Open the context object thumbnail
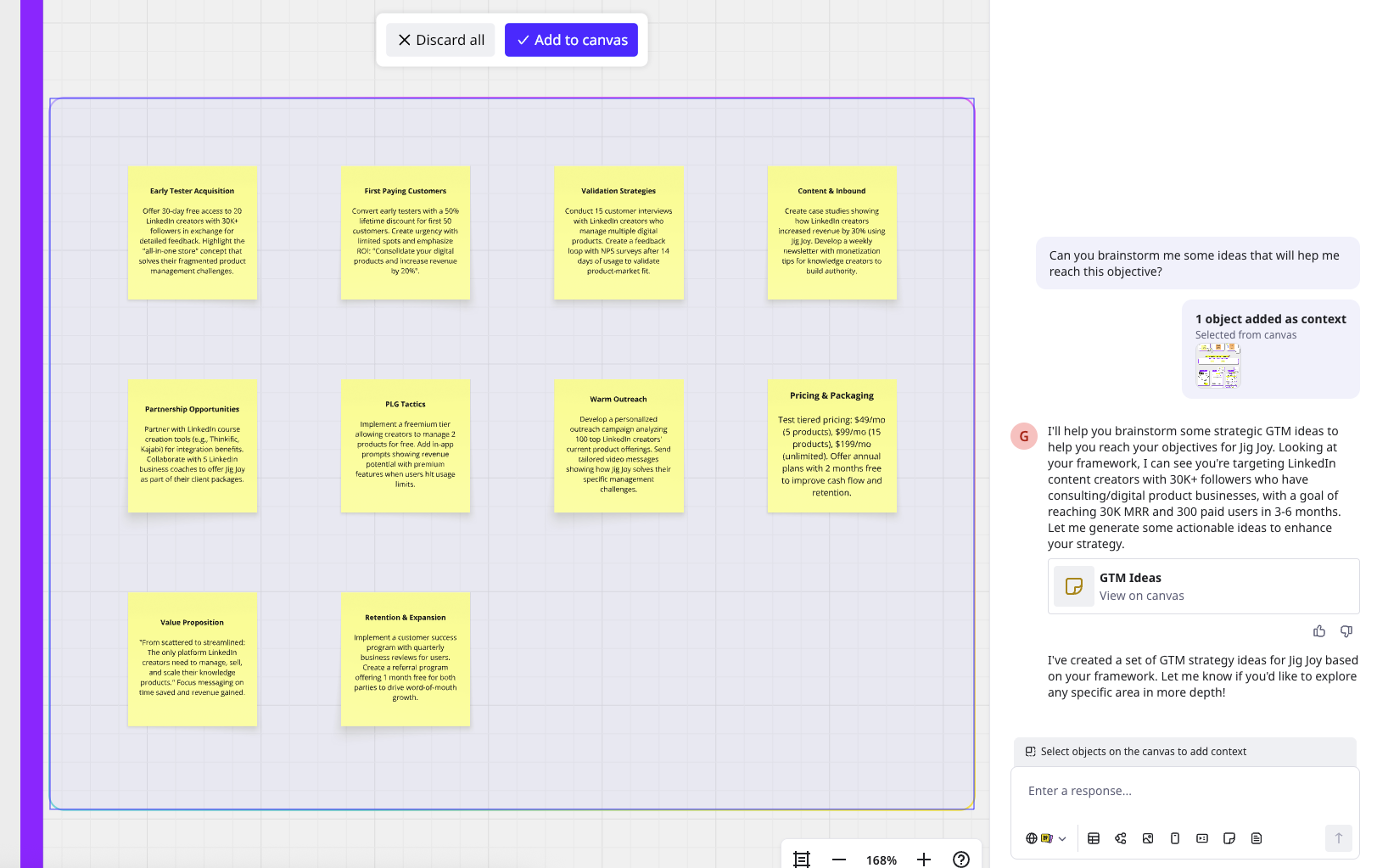This screenshot has width=1377, height=868. pos(1218,367)
